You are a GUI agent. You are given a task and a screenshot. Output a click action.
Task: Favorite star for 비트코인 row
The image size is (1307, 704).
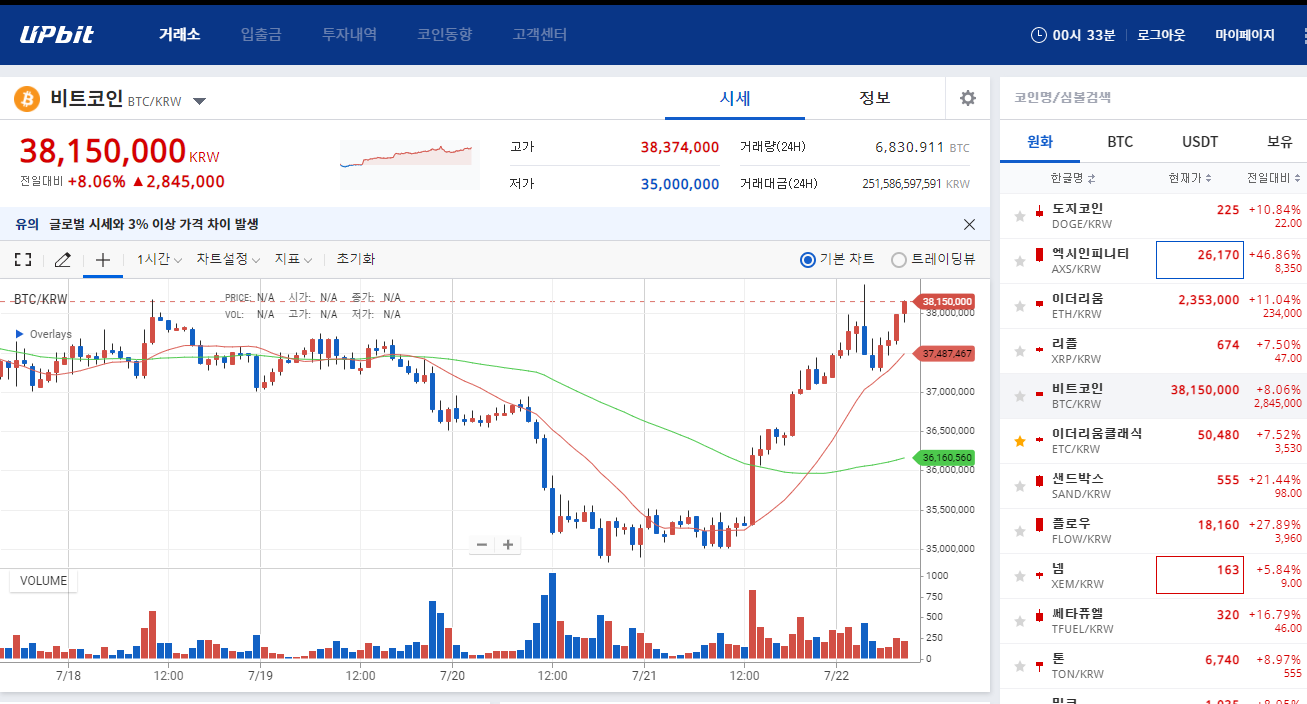1020,396
